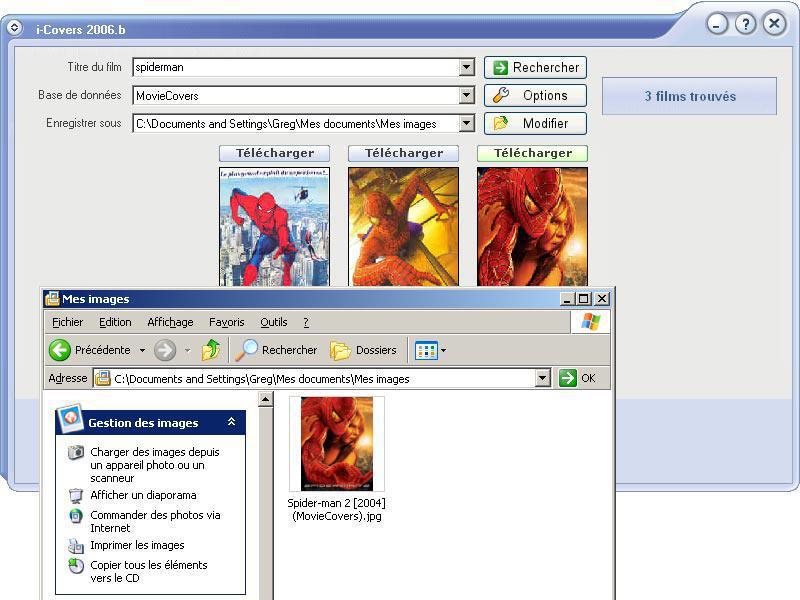
Task: Click the Gestion des images header icon
Action: tap(70, 418)
